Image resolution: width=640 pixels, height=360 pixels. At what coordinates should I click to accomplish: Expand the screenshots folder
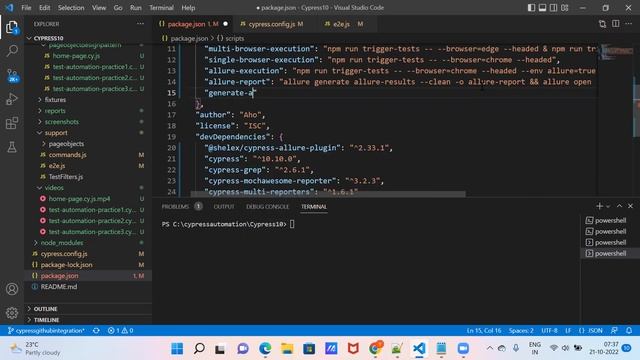[62, 122]
